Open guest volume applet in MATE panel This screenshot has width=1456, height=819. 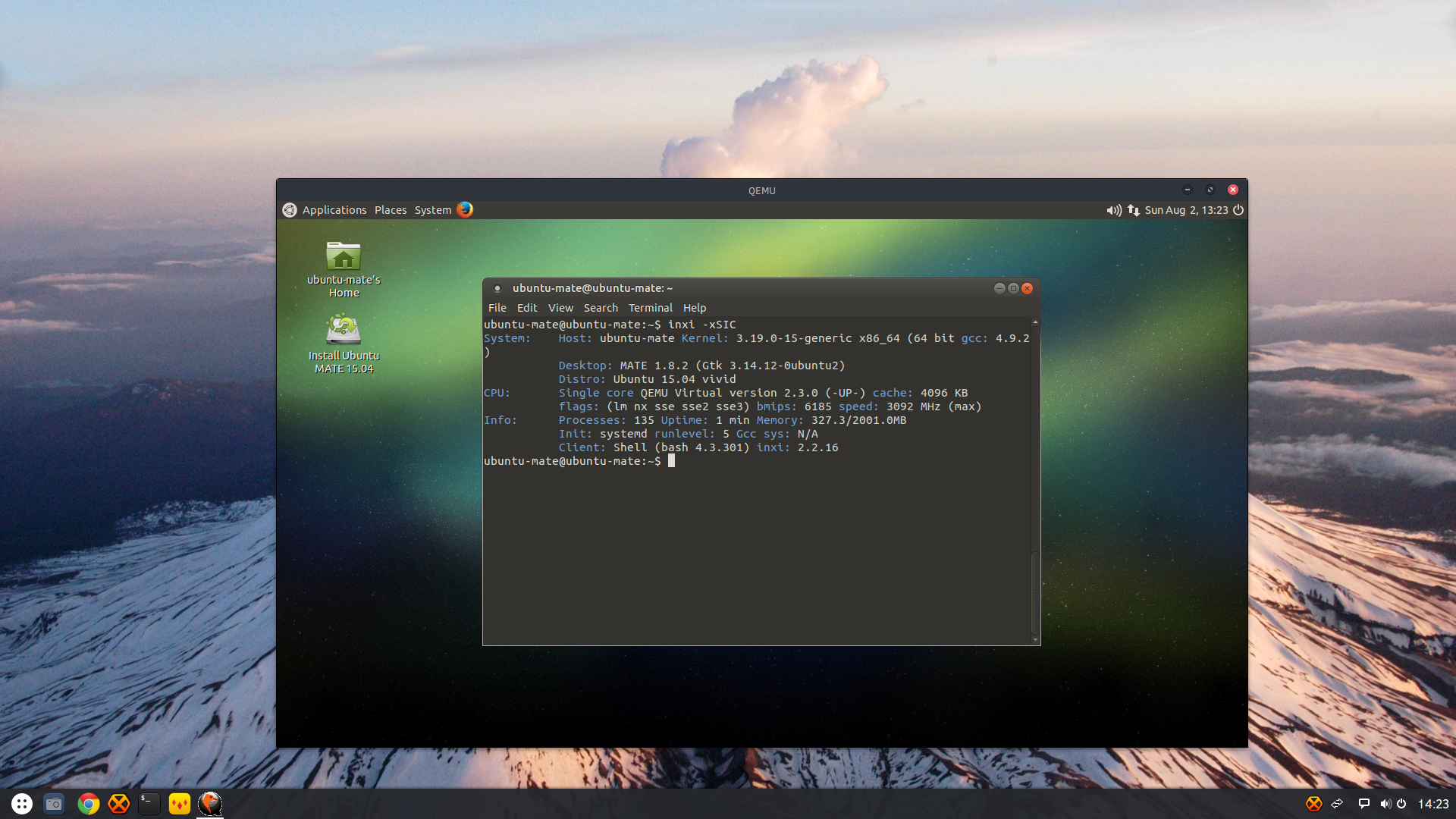pyautogui.click(x=1114, y=210)
